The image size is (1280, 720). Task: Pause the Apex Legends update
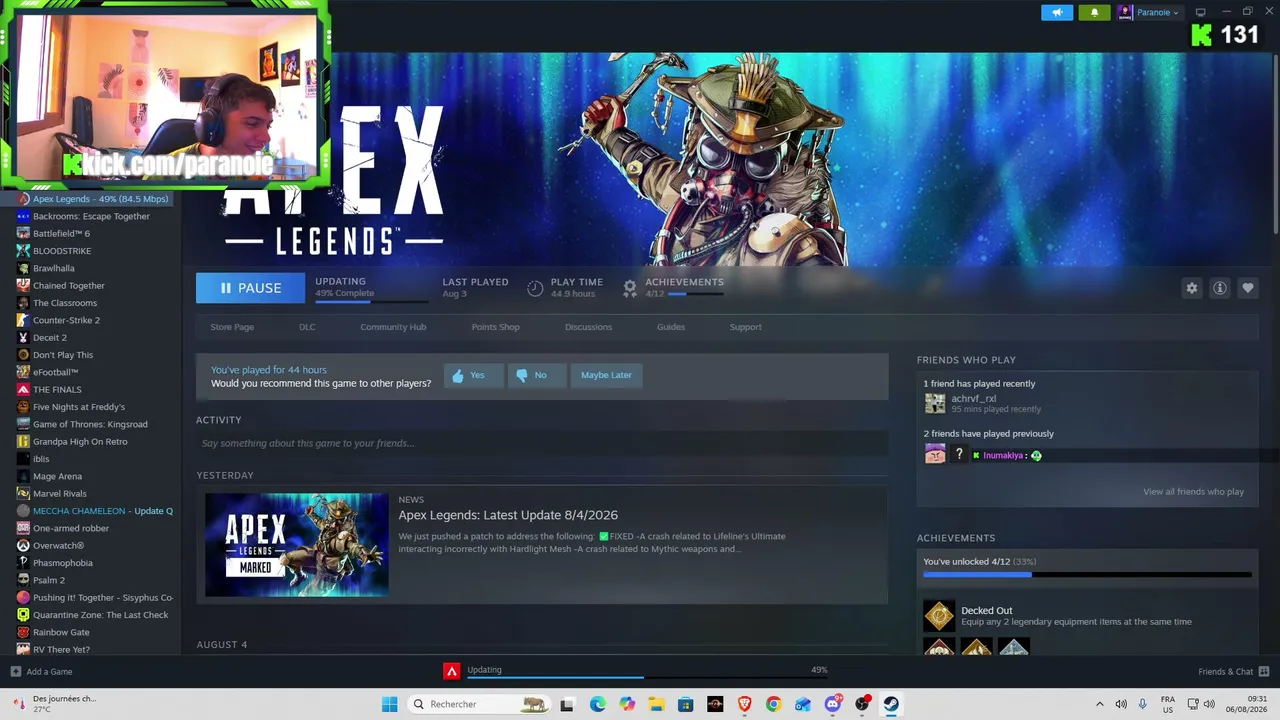250,288
